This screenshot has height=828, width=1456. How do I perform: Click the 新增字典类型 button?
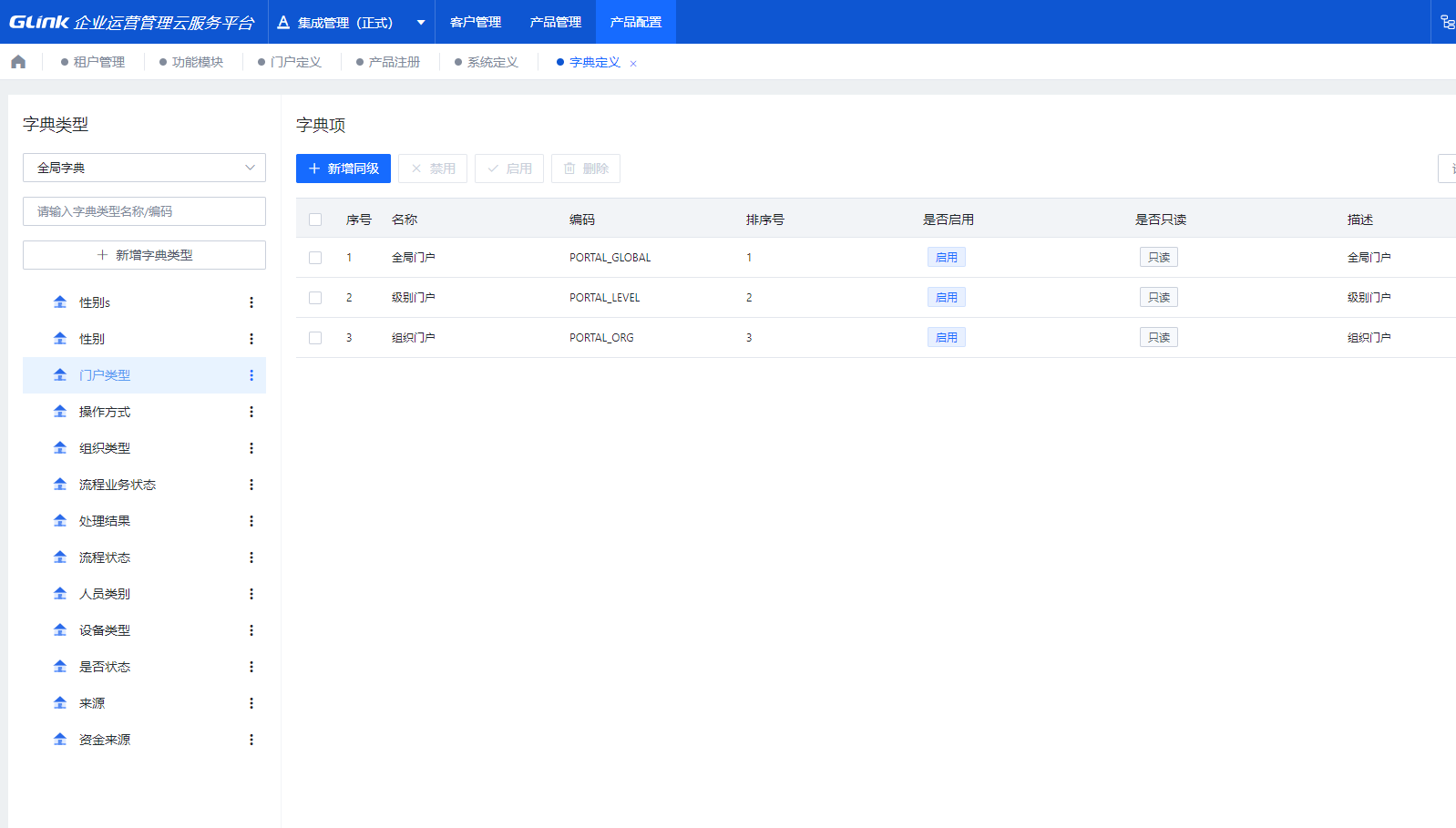pos(144,255)
